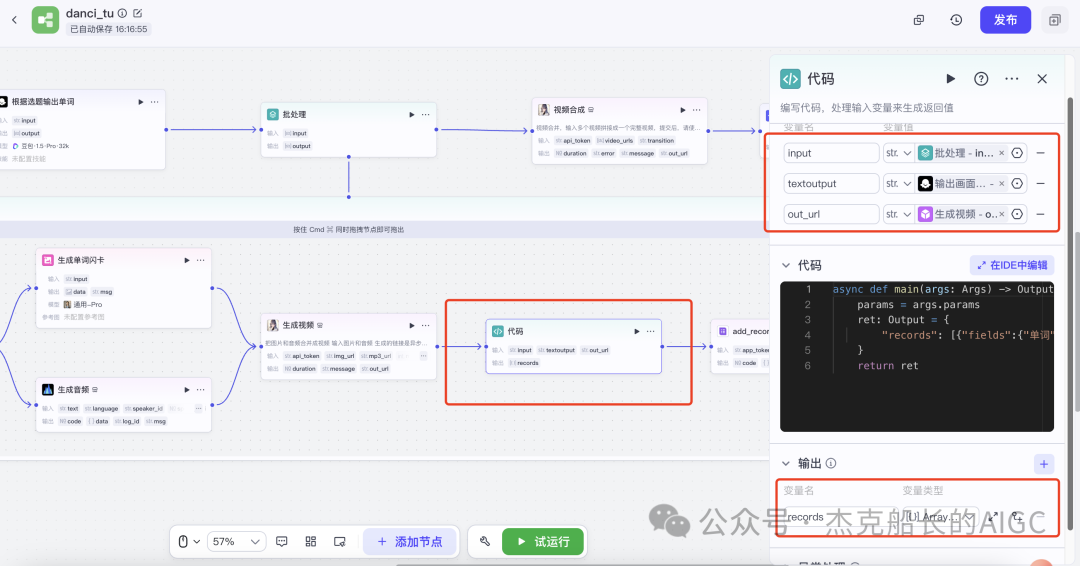Open the side panel icon right of 发布
The width and height of the screenshot is (1080, 566).
[1055, 20]
